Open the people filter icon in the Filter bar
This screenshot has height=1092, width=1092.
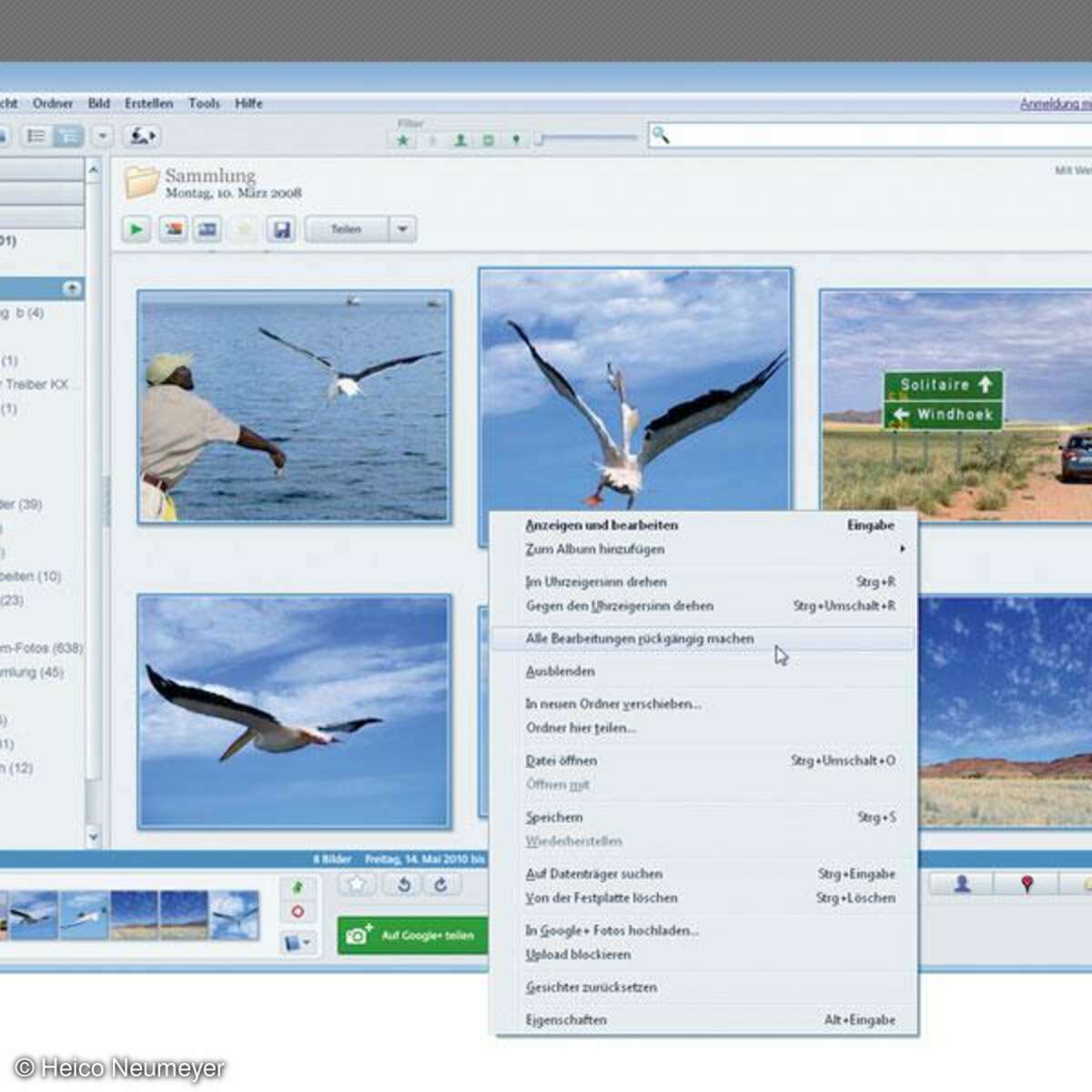[460, 139]
